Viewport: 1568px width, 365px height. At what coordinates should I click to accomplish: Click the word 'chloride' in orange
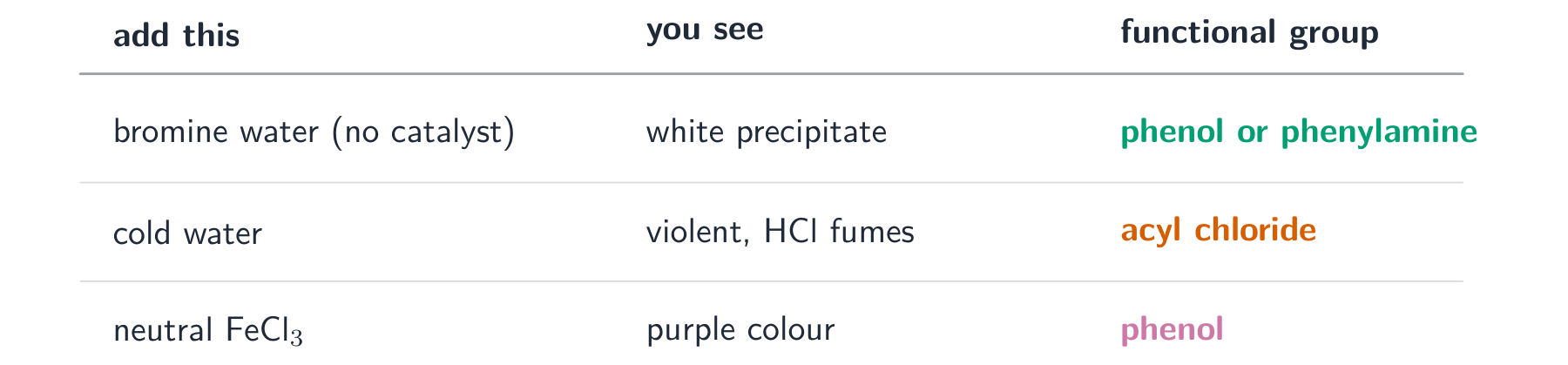coord(1255,230)
